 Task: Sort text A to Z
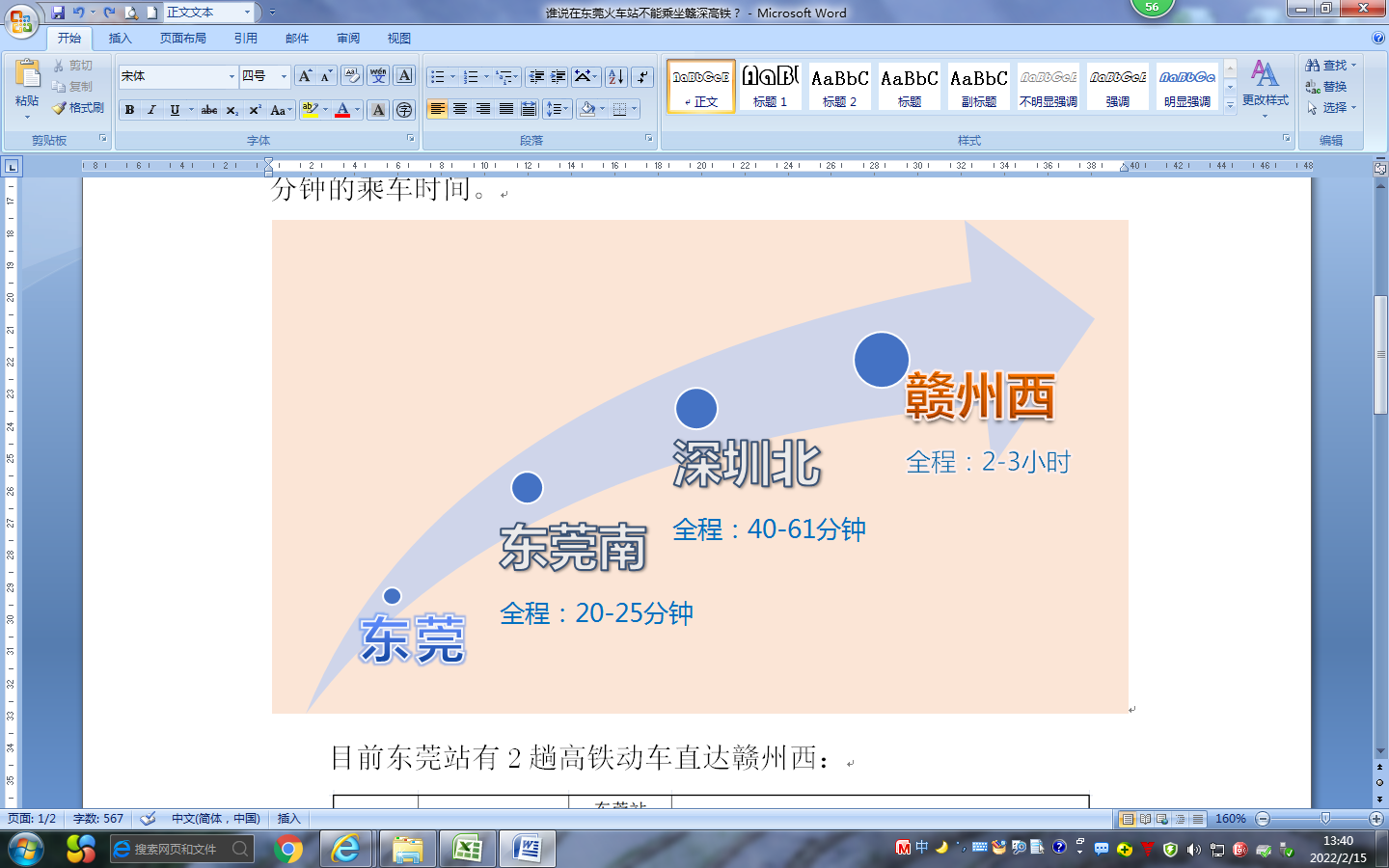(x=616, y=76)
